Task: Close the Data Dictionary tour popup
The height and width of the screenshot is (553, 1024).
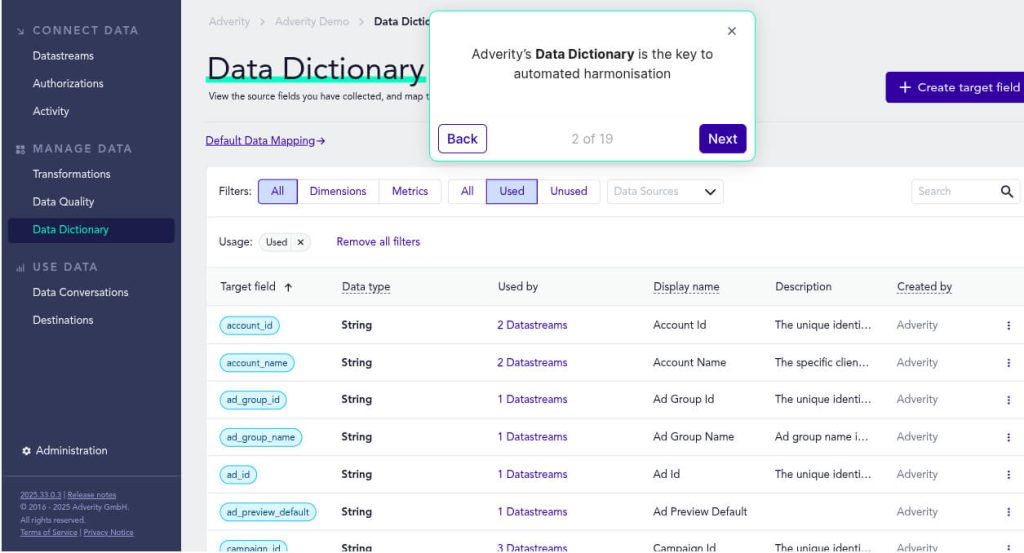Action: (731, 31)
